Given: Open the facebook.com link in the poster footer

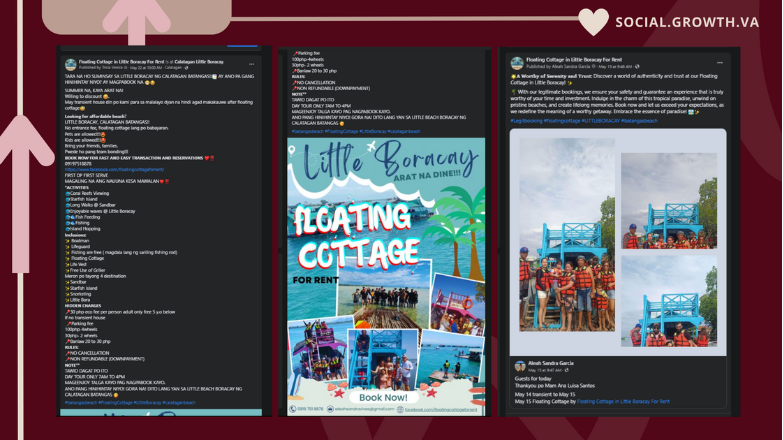Looking at the screenshot, I should click(441, 410).
